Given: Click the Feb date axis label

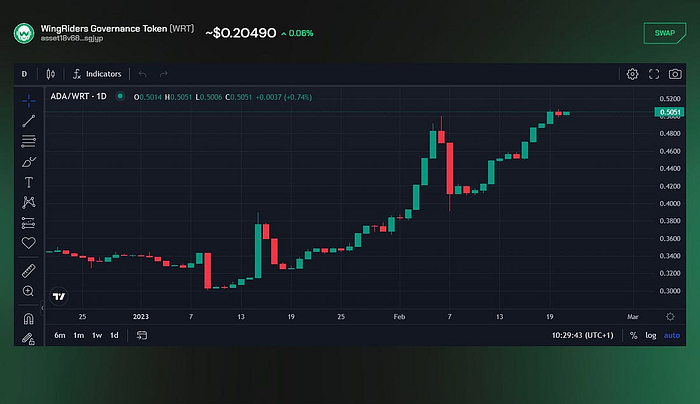Looking at the screenshot, I should pos(399,317).
